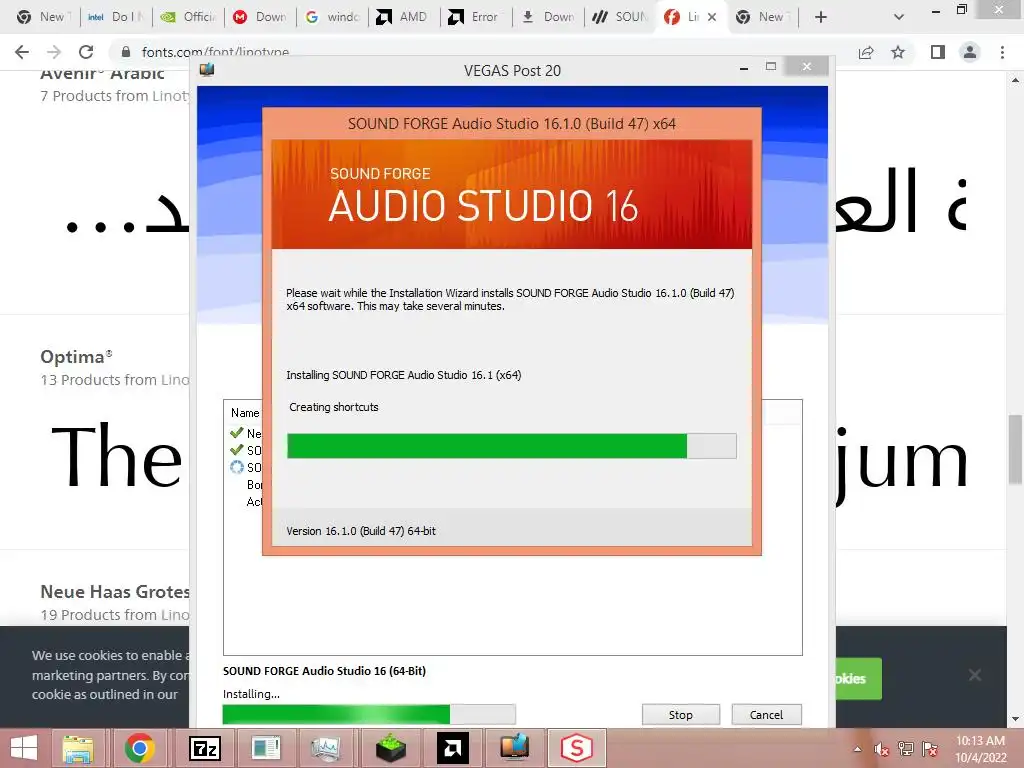This screenshot has width=1024, height=768.
Task: Click the muted volume tray icon
Action: click(x=881, y=749)
